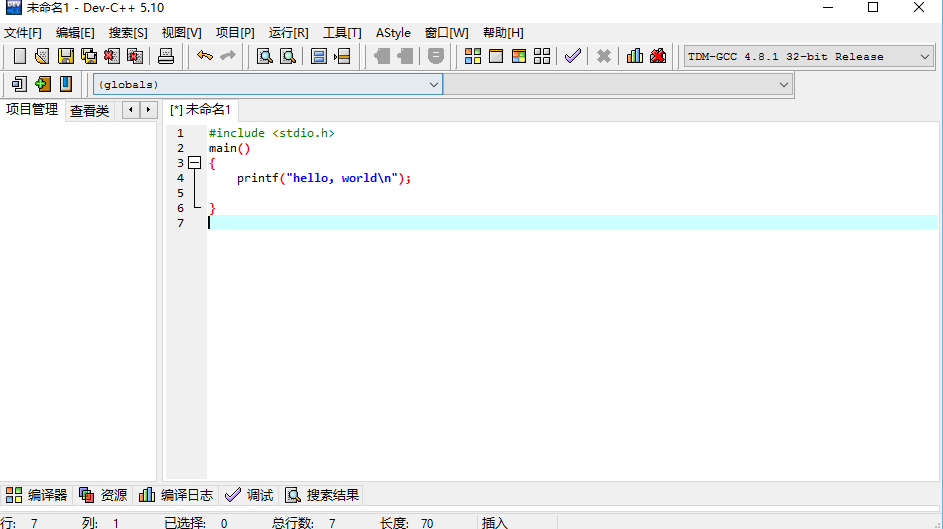
Task: Click the Find magnifier icon
Action: pyautogui.click(x=265, y=56)
